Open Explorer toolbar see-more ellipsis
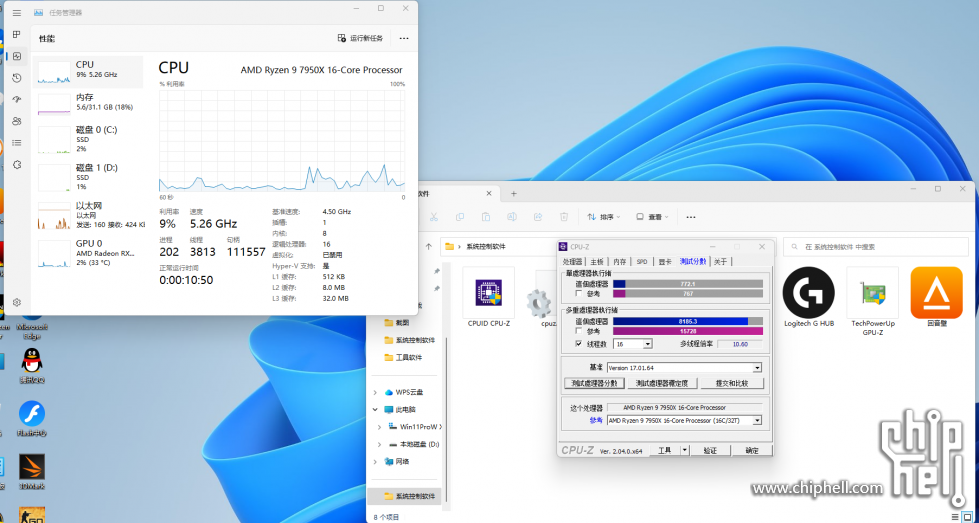The image size is (979, 523). point(691,217)
